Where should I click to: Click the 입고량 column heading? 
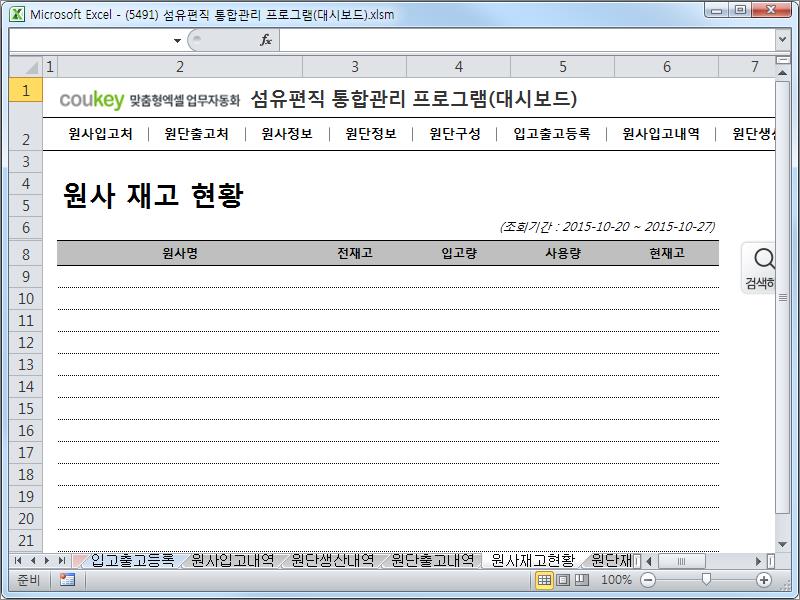(x=459, y=253)
